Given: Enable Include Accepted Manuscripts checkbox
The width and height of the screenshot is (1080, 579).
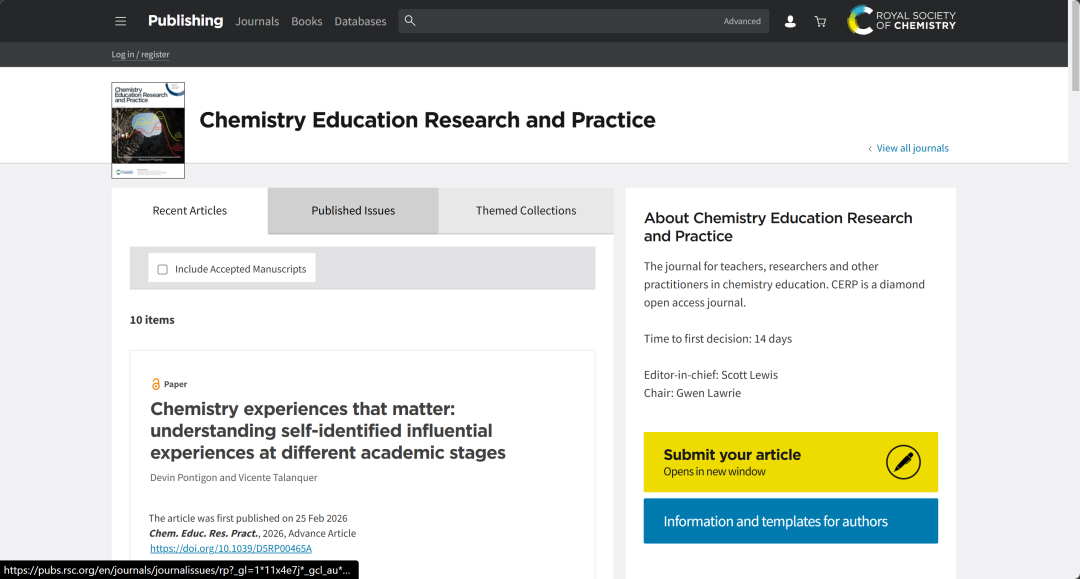Looking at the screenshot, I should tap(163, 269).
